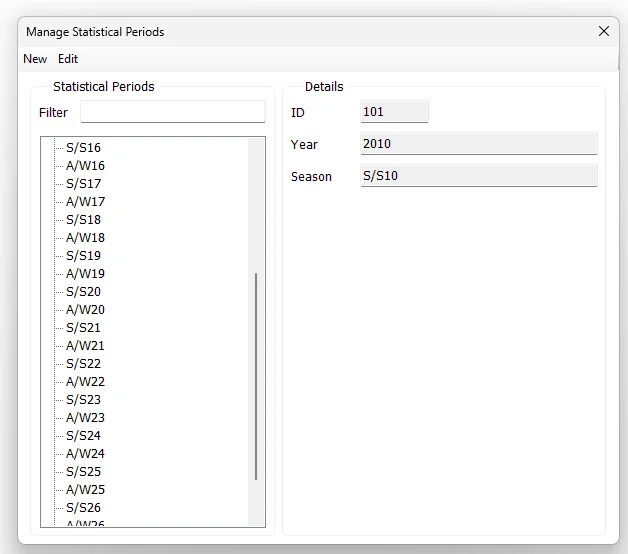Click the ID field showing 101
This screenshot has width=628, height=554.
394,112
